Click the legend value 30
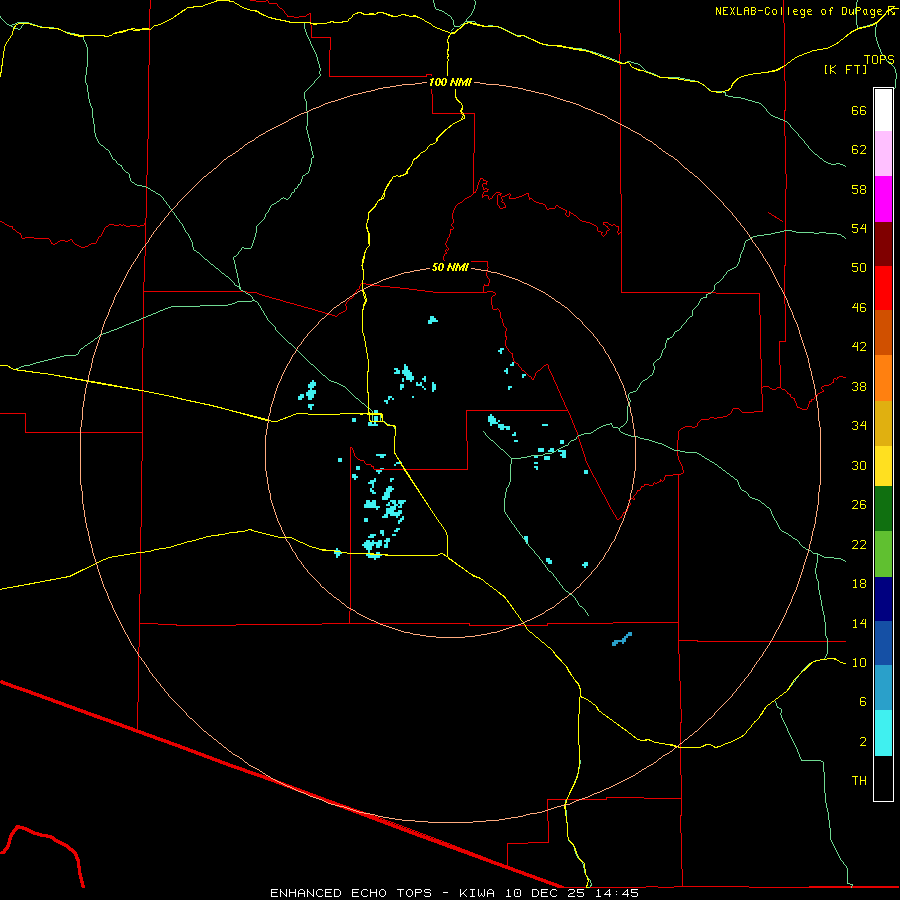The width and height of the screenshot is (900, 900). tap(859, 465)
